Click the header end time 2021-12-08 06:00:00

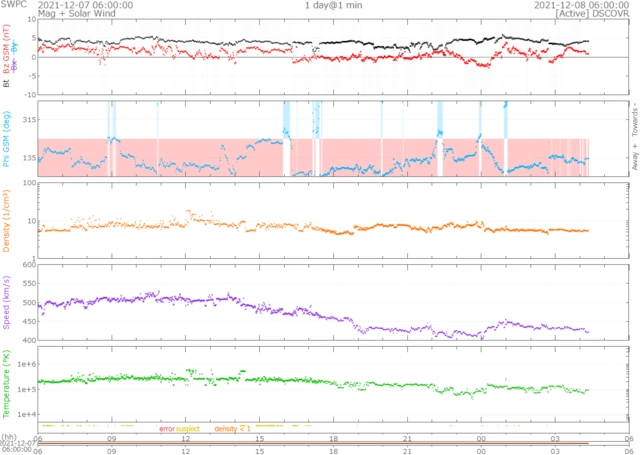tap(582, 5)
